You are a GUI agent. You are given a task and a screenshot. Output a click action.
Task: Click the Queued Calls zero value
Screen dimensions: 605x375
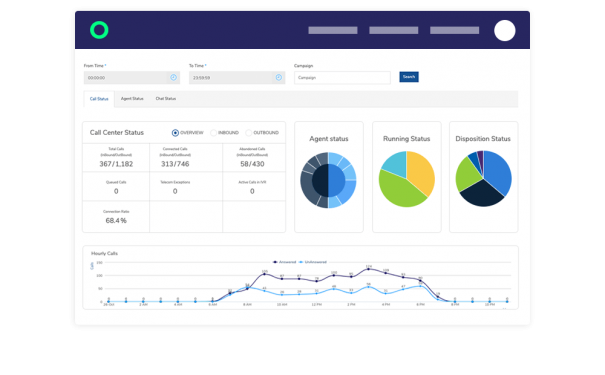[116, 191]
